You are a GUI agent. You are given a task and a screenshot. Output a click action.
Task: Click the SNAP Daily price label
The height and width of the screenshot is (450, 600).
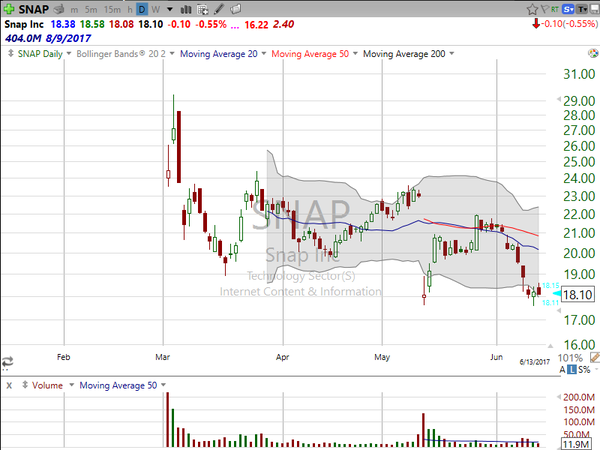click(40, 54)
